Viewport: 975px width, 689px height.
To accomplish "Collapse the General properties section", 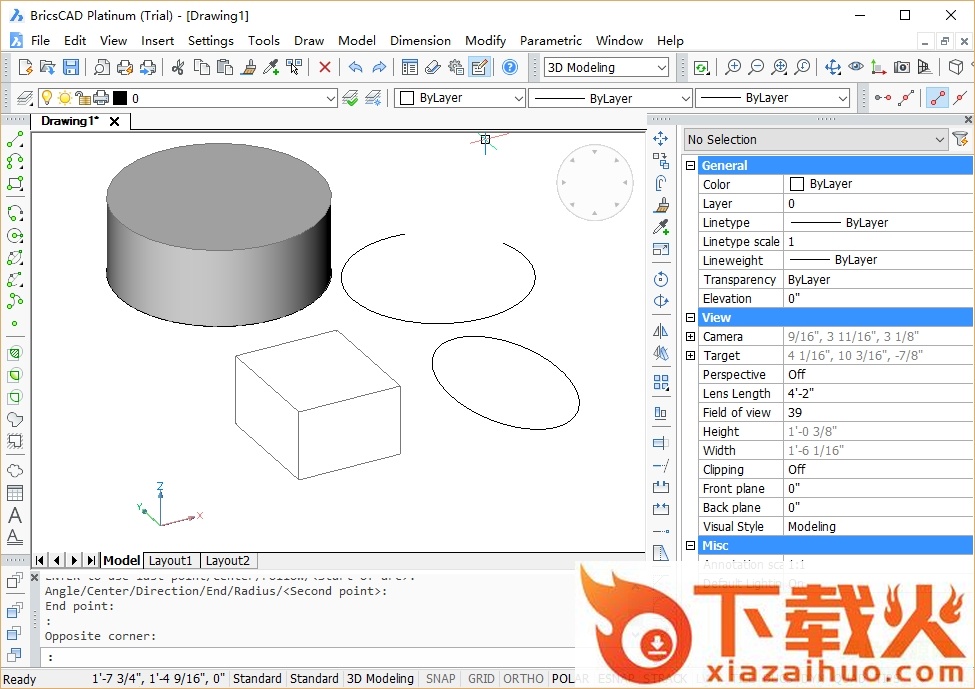I will [690, 166].
